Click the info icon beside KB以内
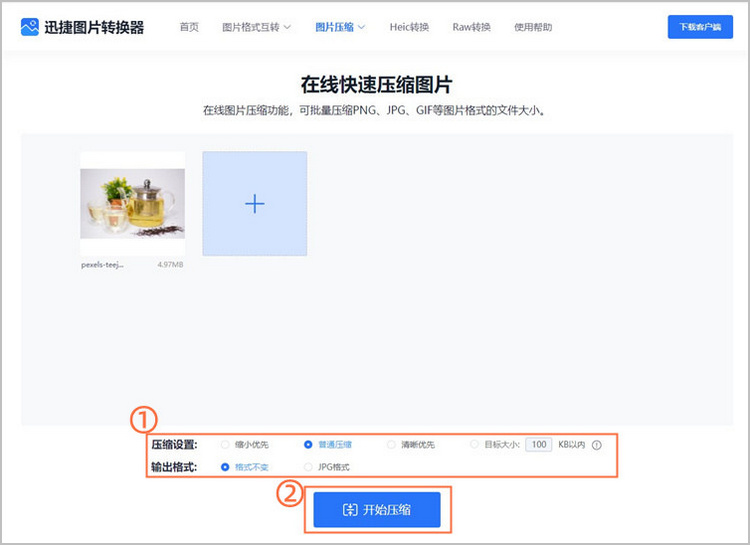750x545 pixels. pos(597,445)
